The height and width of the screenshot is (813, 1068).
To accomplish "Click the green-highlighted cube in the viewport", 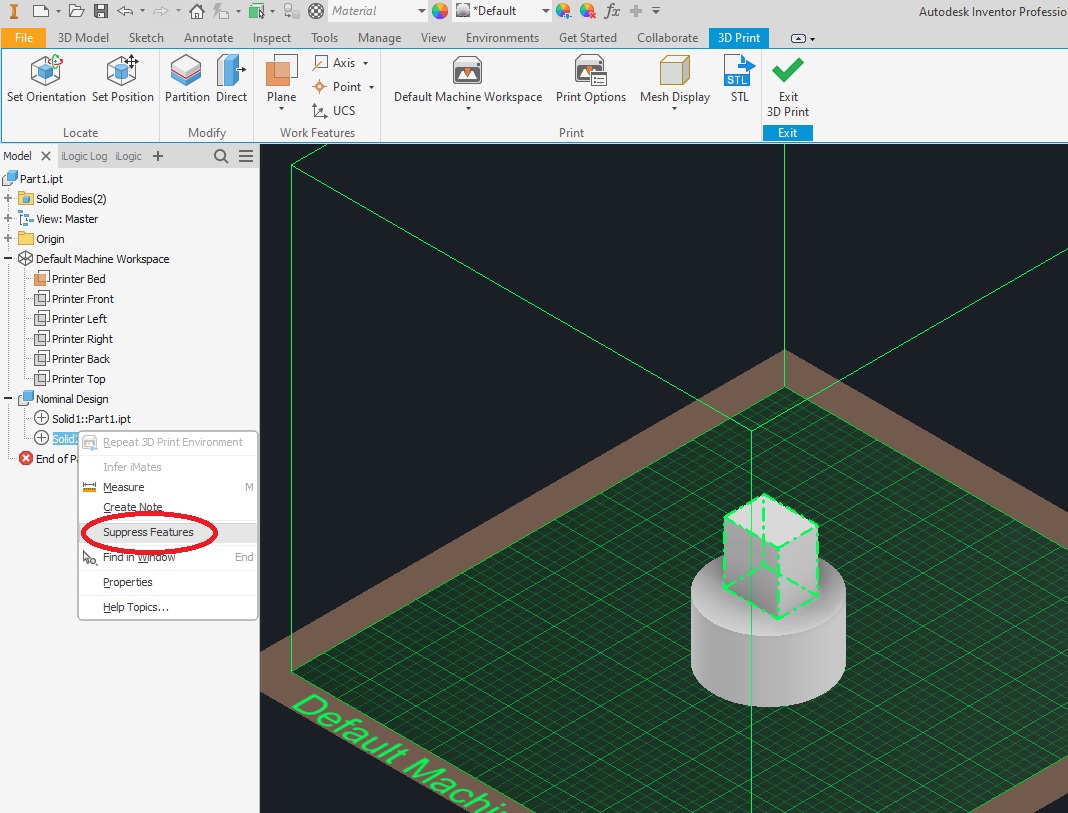I will pyautogui.click(x=770, y=555).
